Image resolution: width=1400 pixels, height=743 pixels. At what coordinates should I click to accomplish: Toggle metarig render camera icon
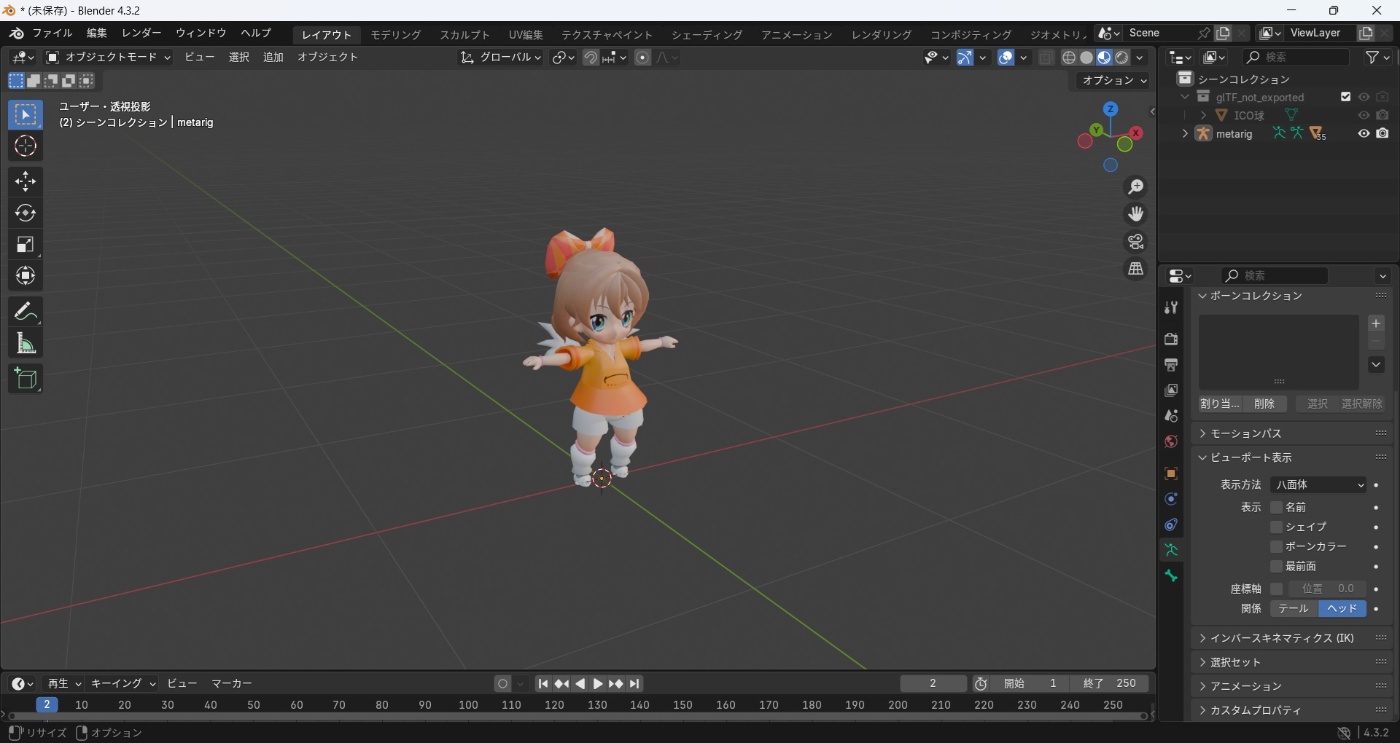point(1382,134)
